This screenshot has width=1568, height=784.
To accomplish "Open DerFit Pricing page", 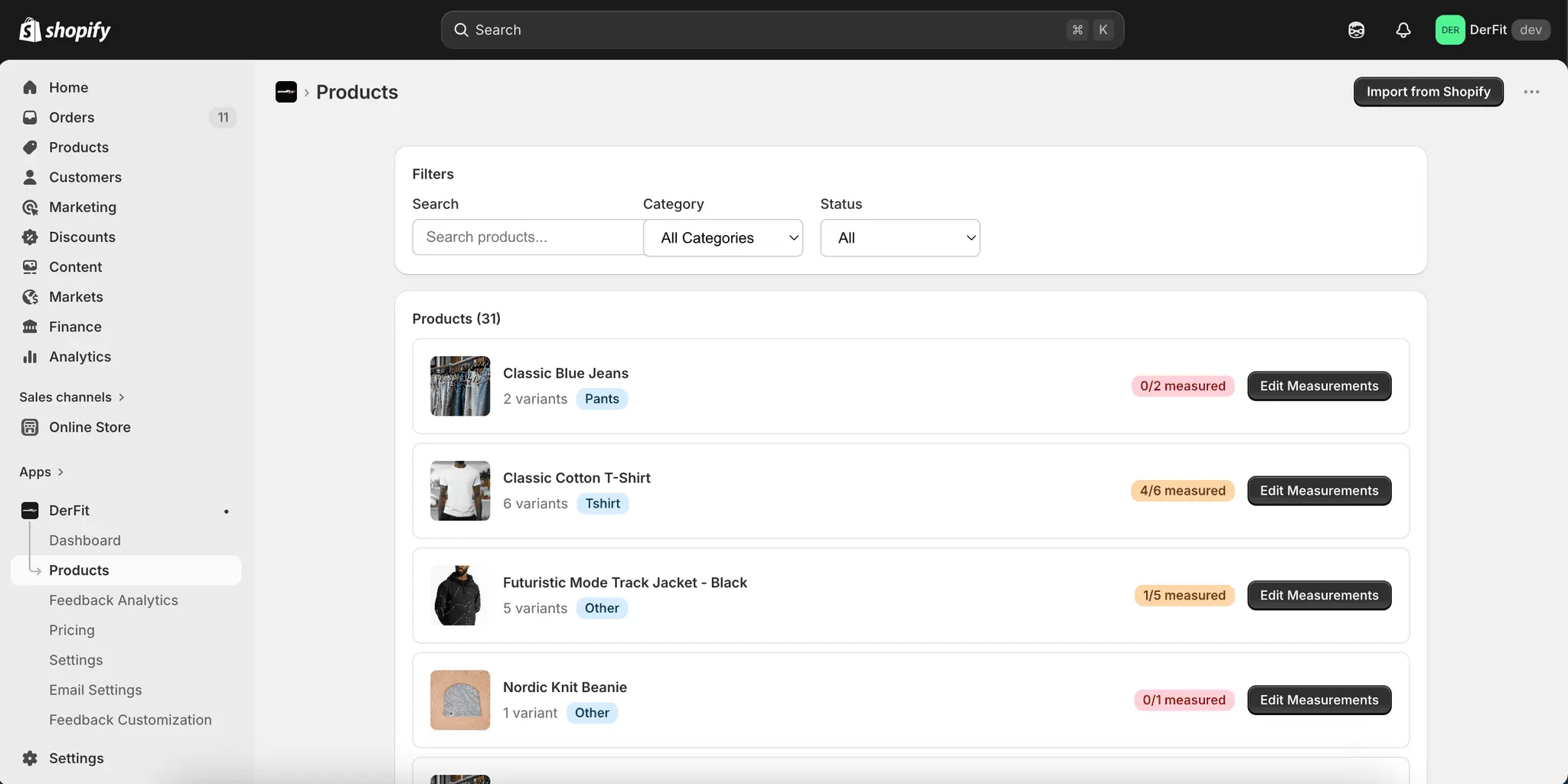I will 72,630.
